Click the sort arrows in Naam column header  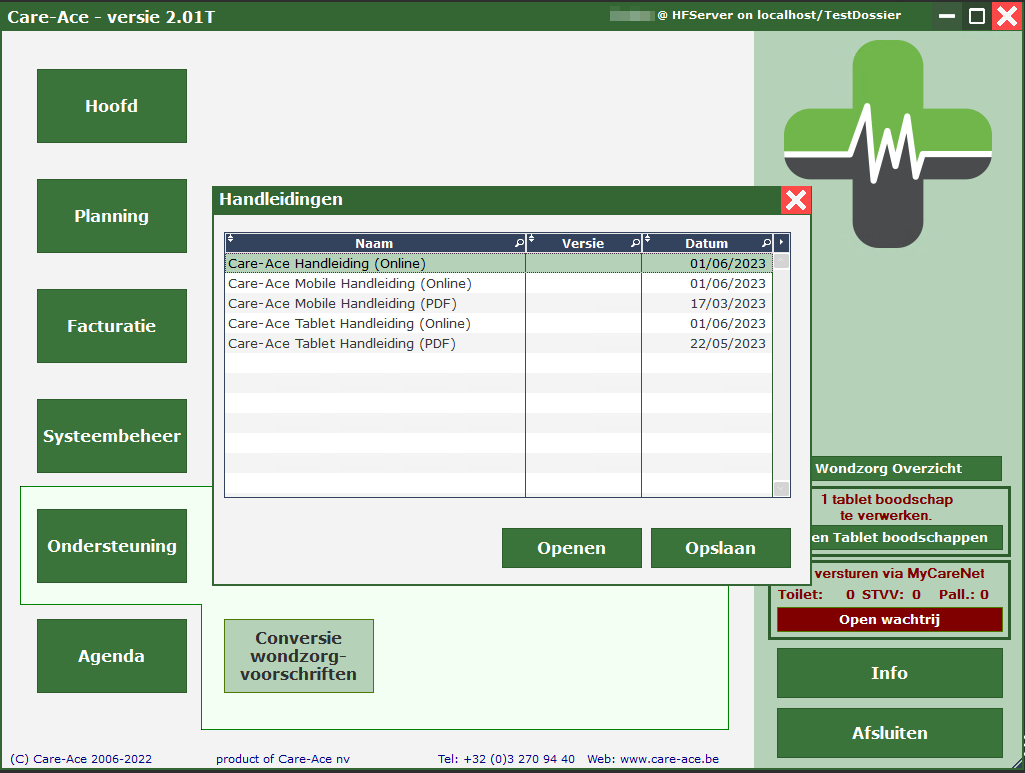point(230,240)
